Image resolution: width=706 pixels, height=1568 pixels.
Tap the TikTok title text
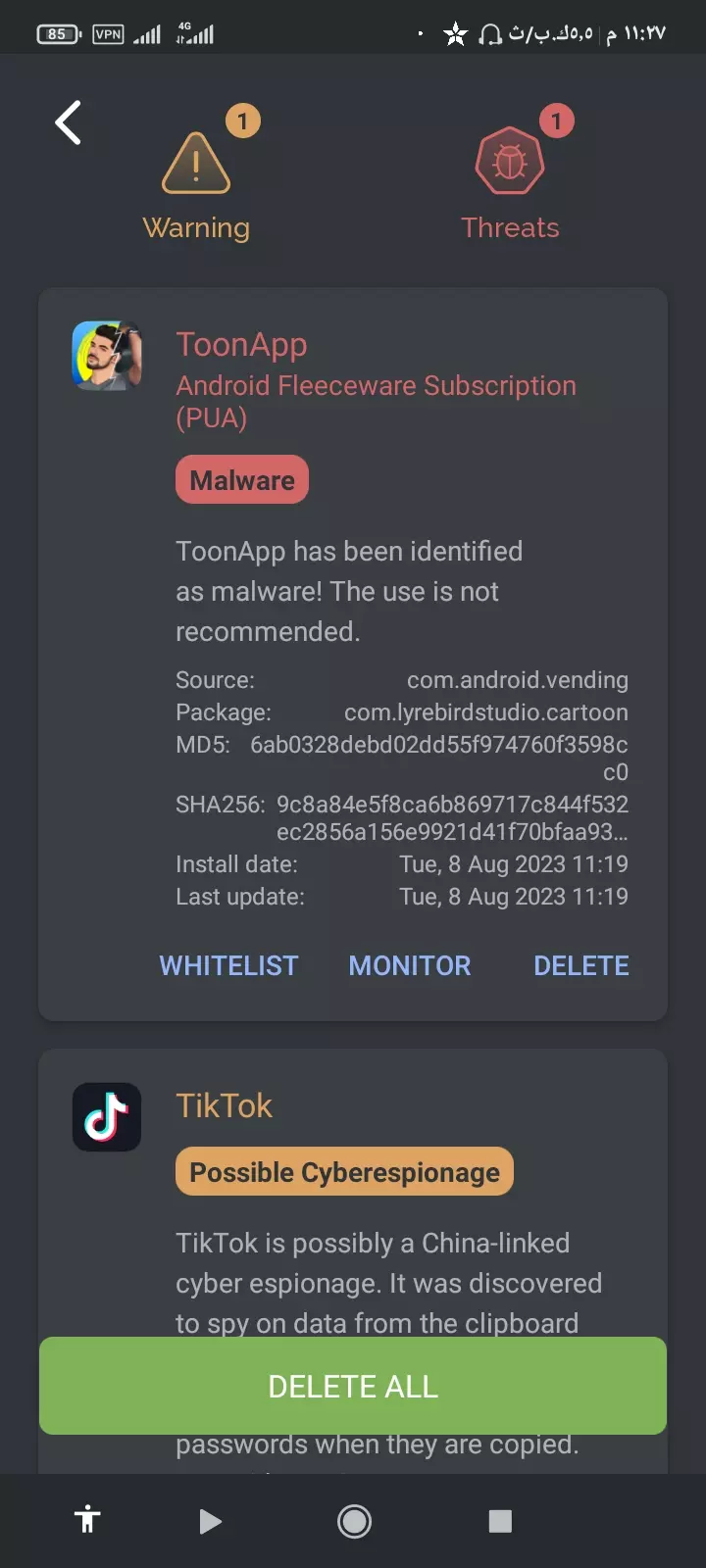tap(224, 1105)
